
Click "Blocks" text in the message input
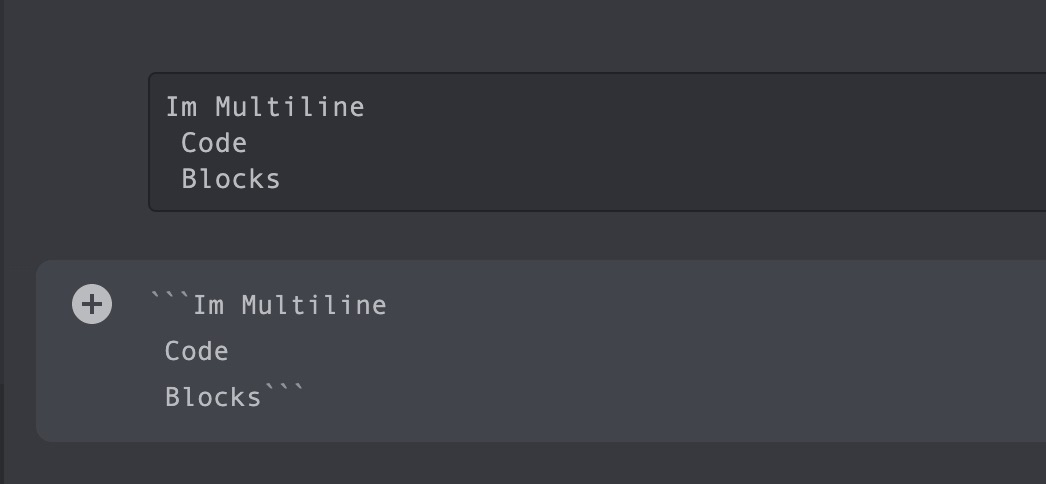(212, 397)
